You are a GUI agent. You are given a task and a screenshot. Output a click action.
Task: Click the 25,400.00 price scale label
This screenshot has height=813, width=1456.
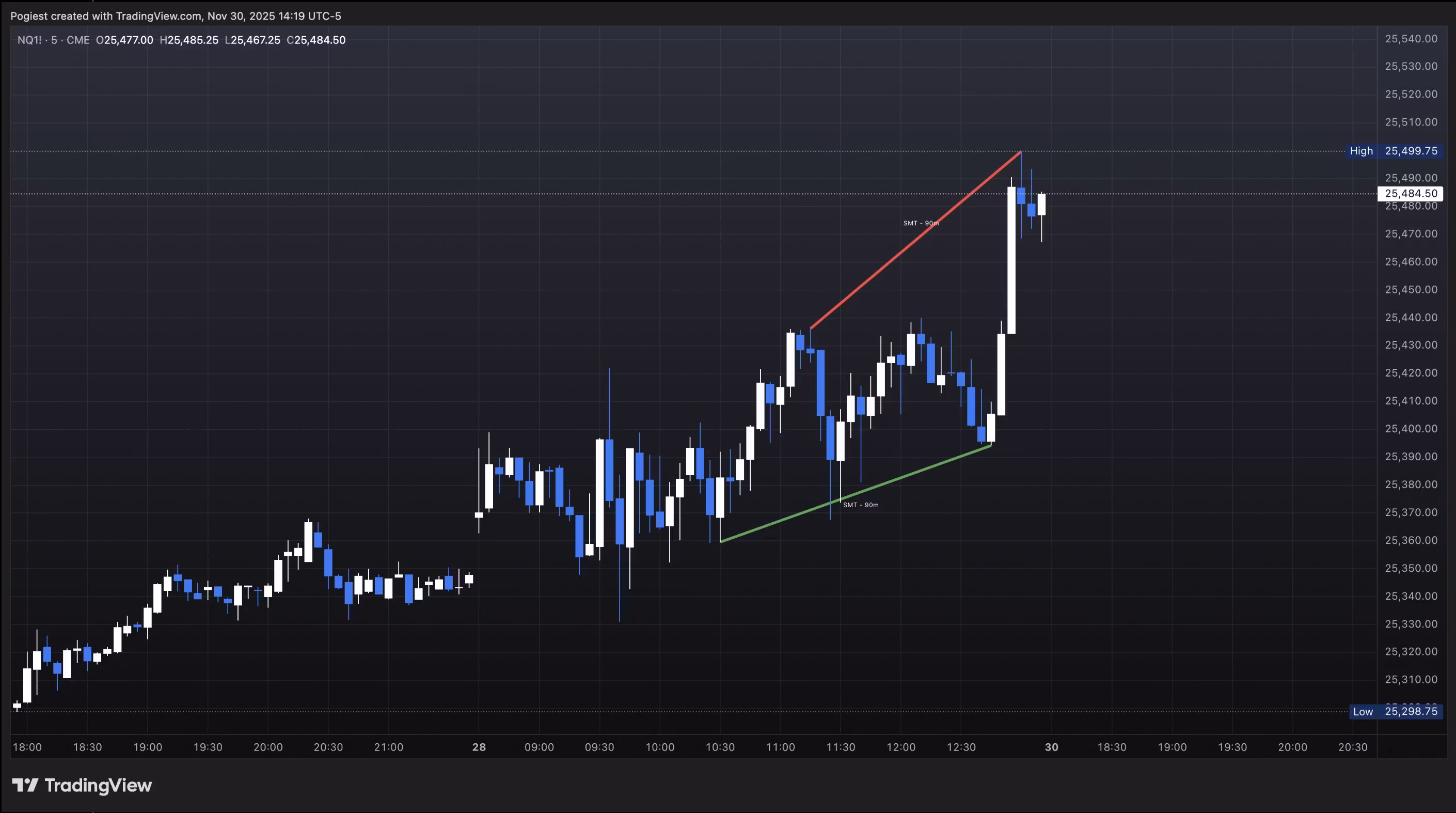pyautogui.click(x=1411, y=429)
